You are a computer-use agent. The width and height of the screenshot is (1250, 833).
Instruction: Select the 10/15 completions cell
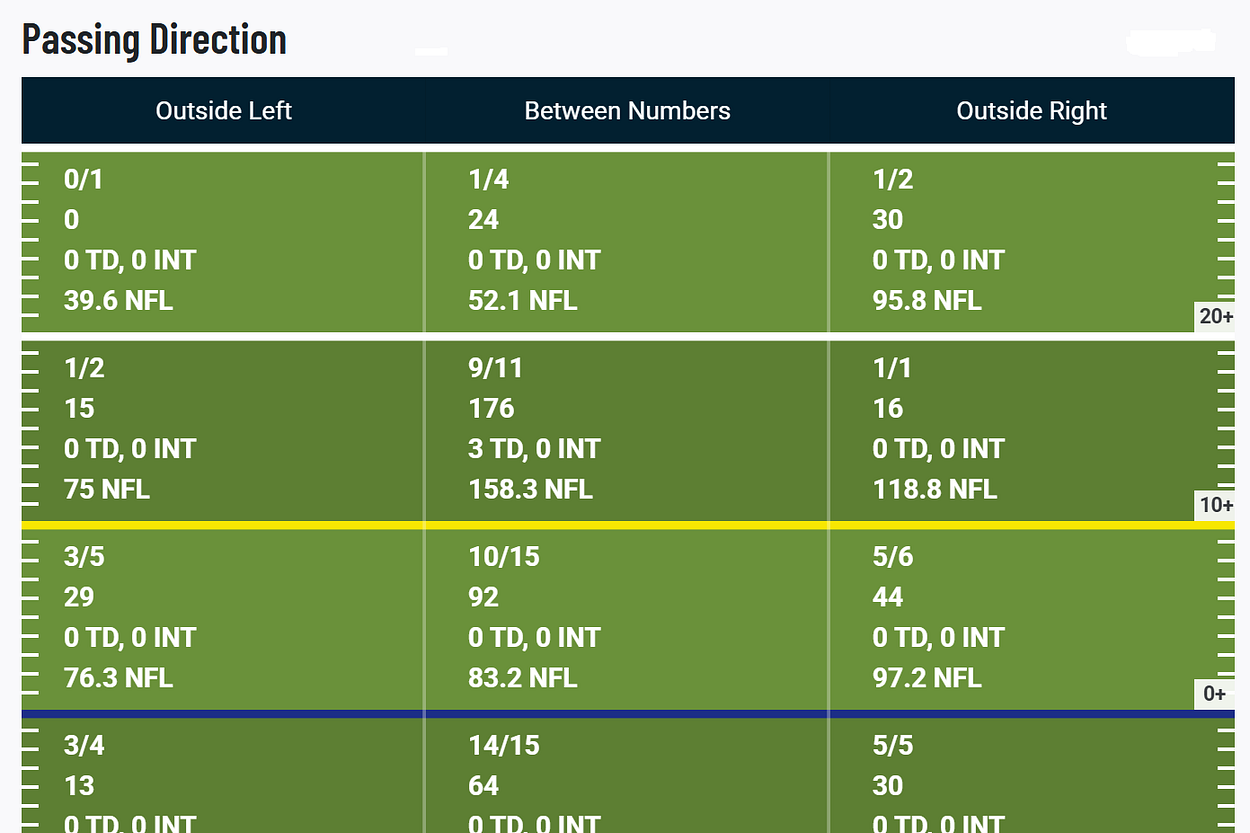pyautogui.click(x=504, y=557)
